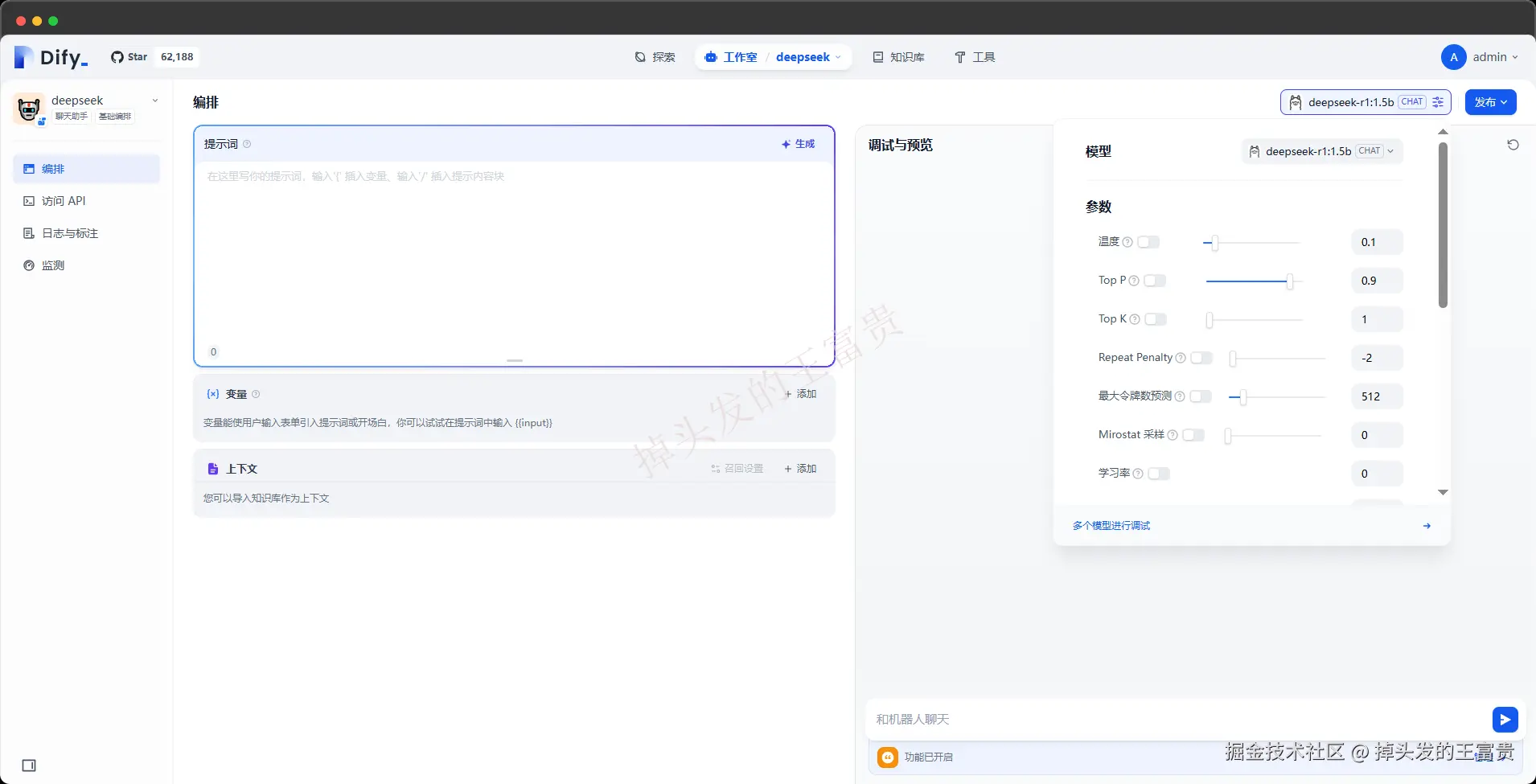Click the help icon next to Mirostat 采样

1173,435
